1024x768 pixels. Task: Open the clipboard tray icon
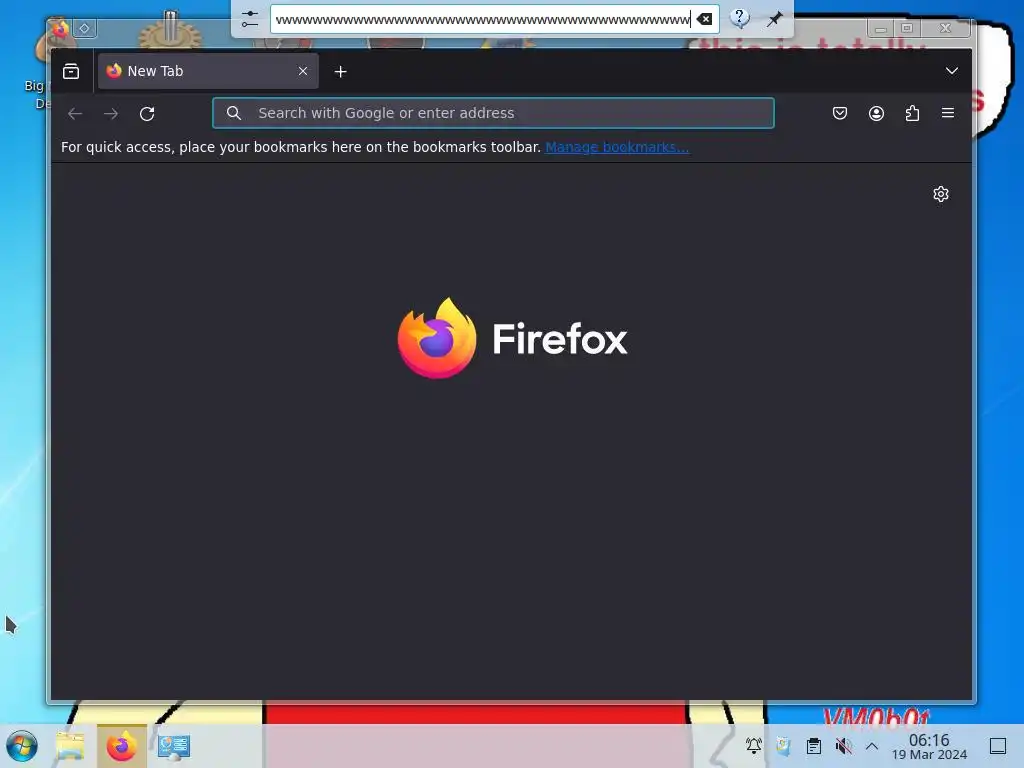coord(813,745)
